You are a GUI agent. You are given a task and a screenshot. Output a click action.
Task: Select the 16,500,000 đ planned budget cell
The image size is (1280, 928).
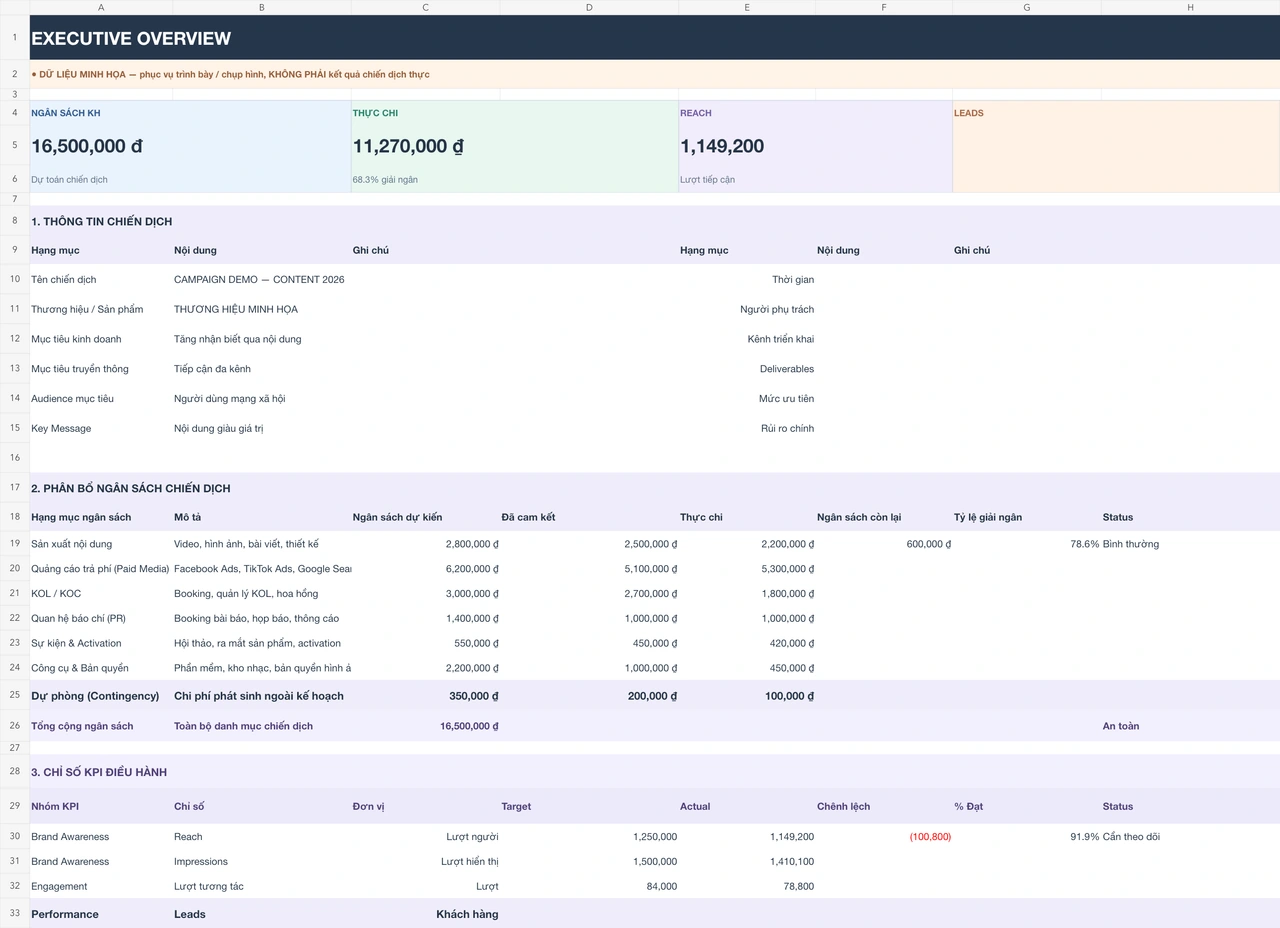(190, 146)
